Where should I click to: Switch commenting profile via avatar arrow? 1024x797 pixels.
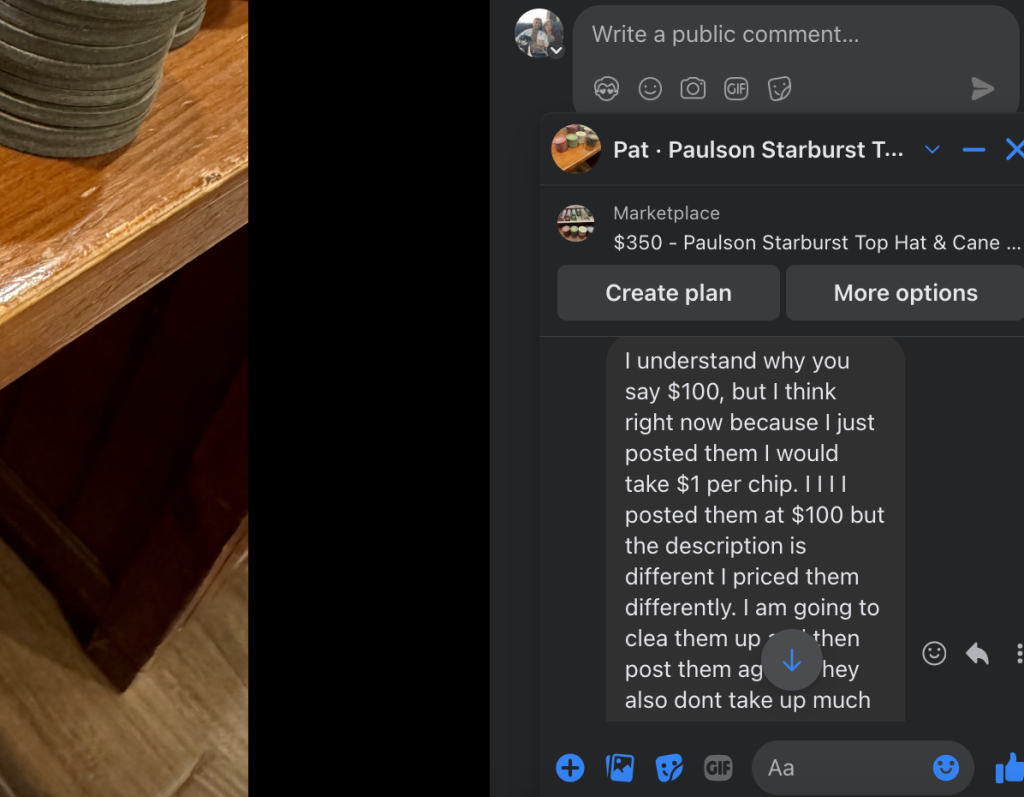[556, 50]
